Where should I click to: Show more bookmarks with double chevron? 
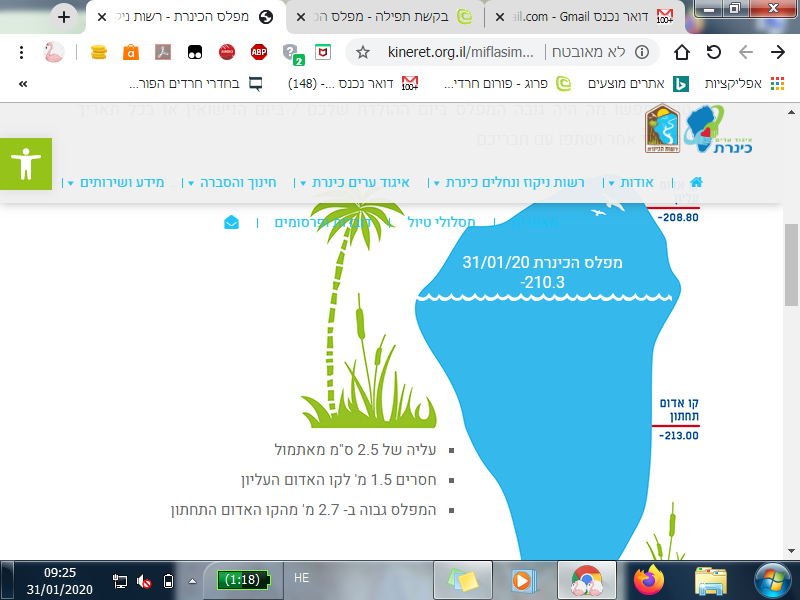pyautogui.click(x=23, y=84)
